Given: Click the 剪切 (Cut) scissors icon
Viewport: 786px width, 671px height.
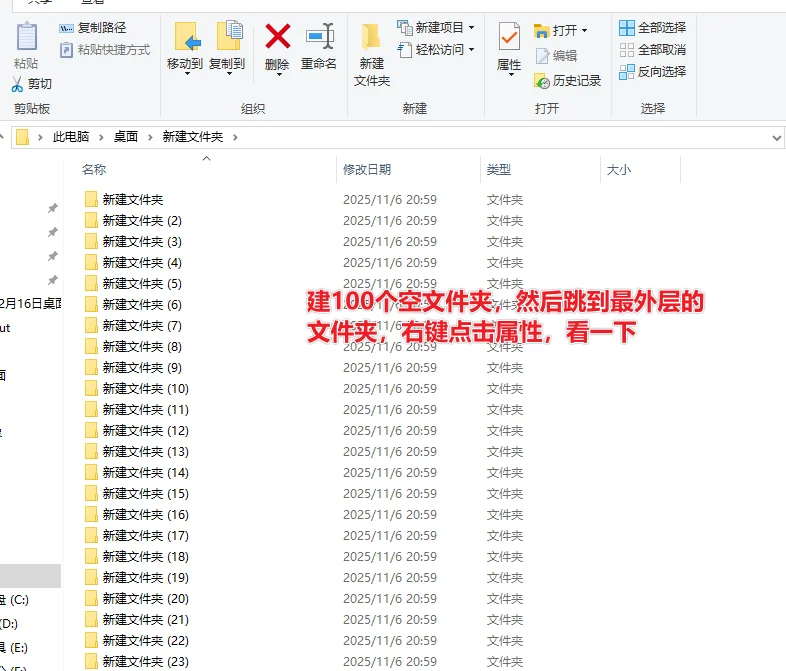Looking at the screenshot, I should coord(17,84).
